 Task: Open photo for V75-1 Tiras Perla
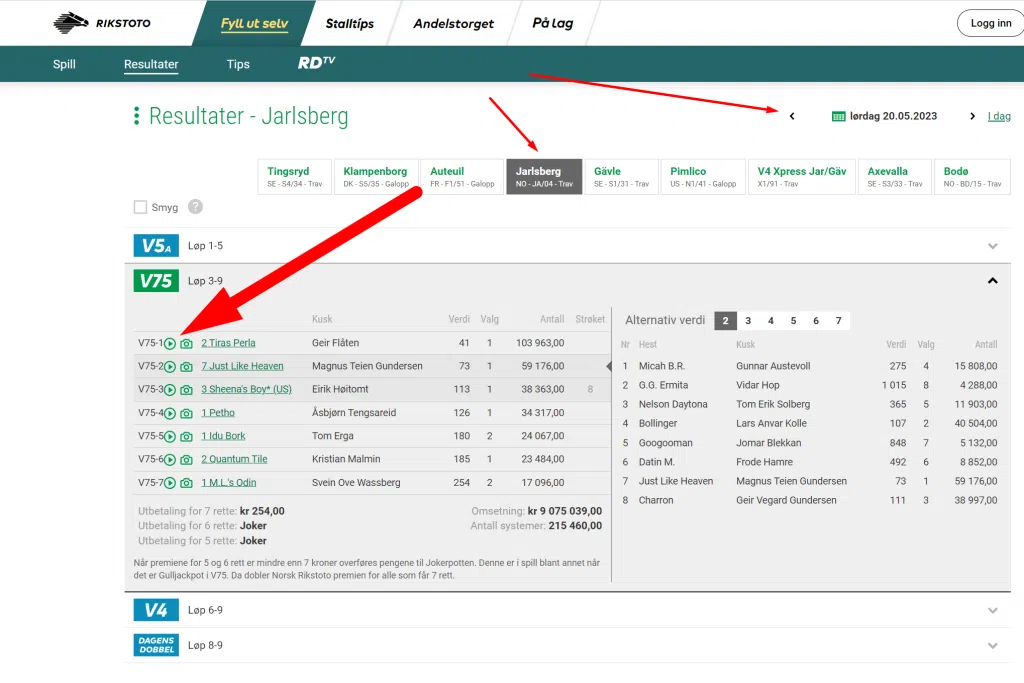pyautogui.click(x=186, y=343)
